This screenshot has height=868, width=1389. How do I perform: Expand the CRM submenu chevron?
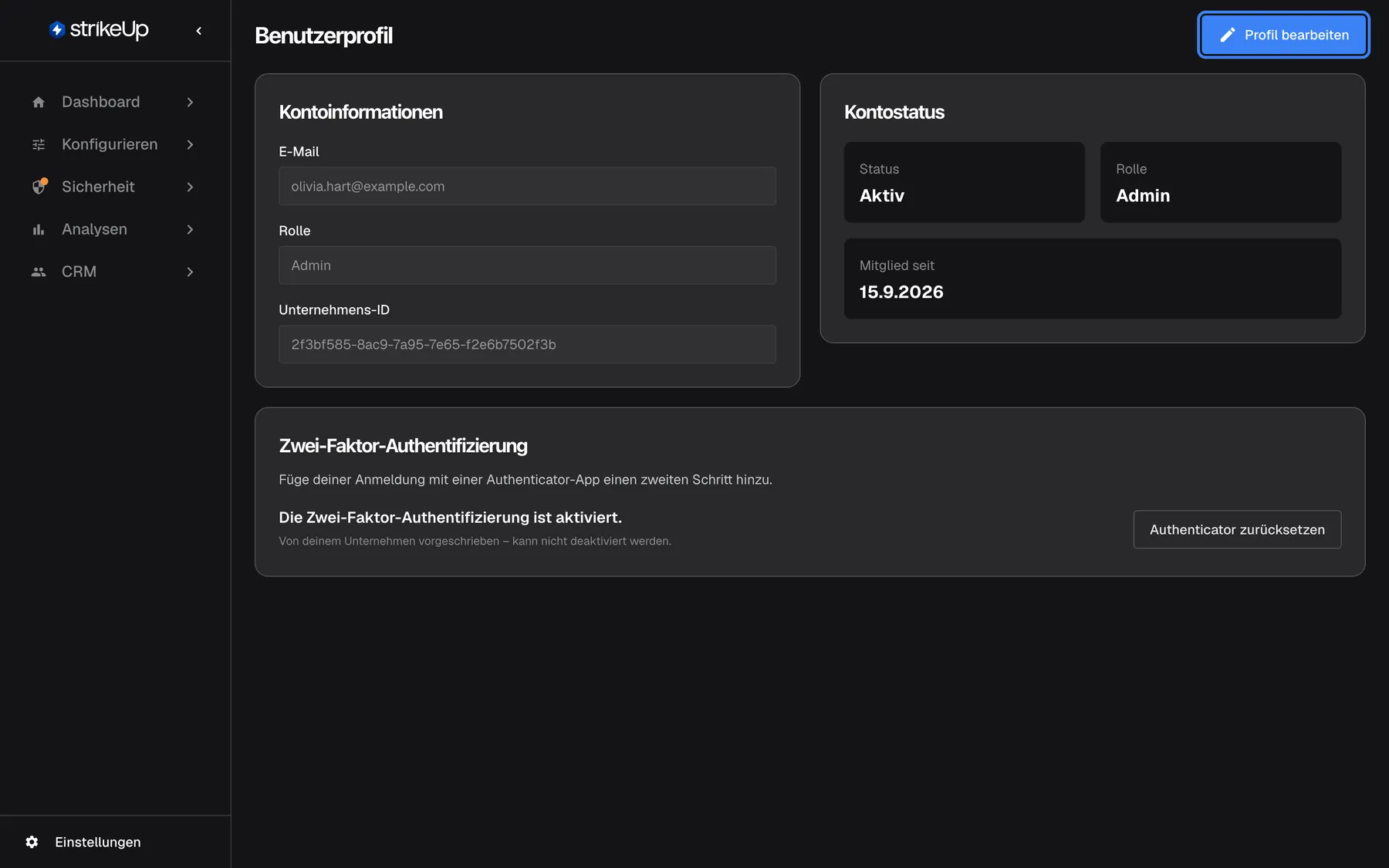190,272
